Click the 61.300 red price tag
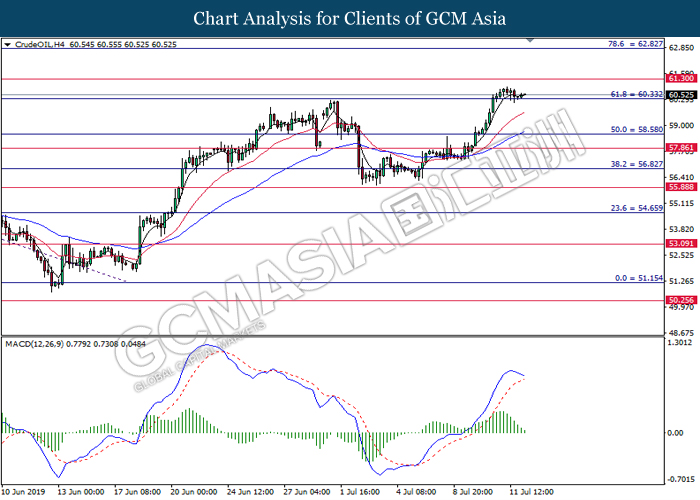 (681, 79)
